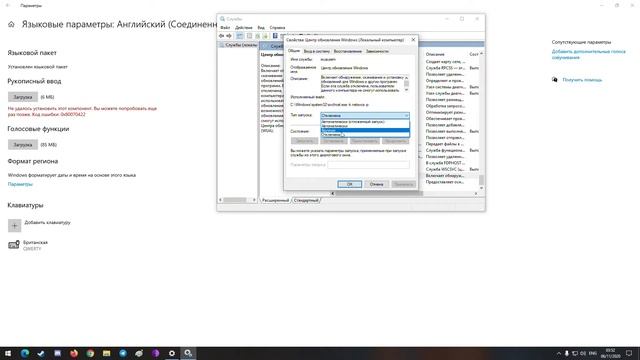Open ENG language indicator in tray

(593, 353)
